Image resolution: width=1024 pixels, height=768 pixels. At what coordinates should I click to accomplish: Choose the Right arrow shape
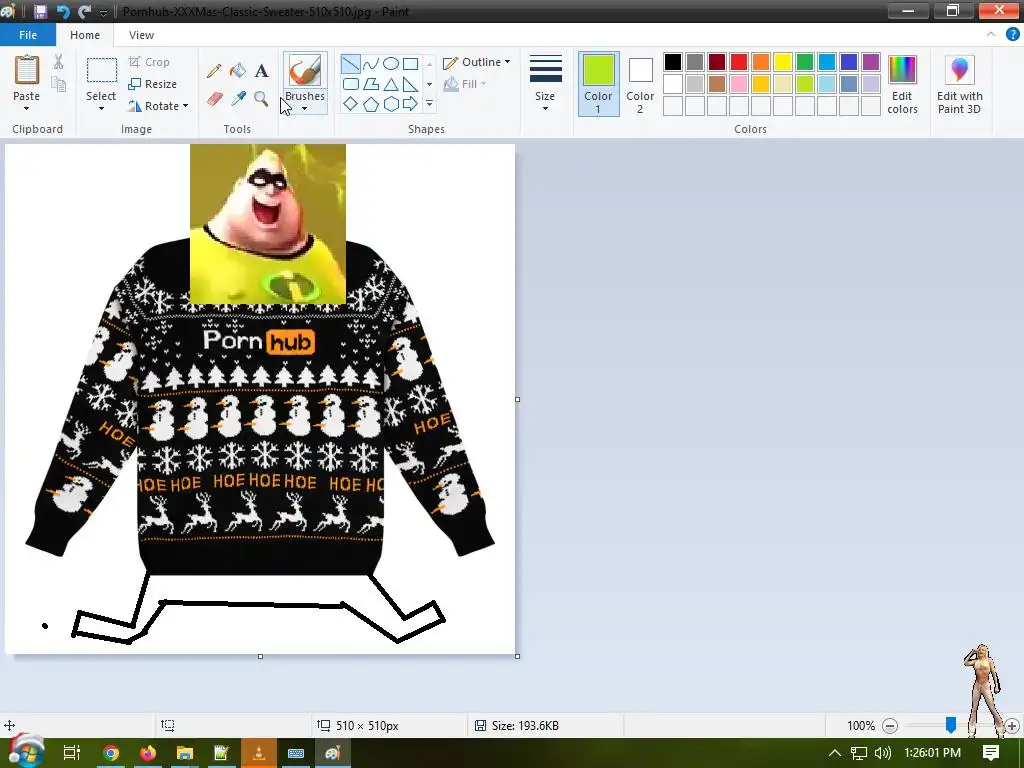click(410, 104)
